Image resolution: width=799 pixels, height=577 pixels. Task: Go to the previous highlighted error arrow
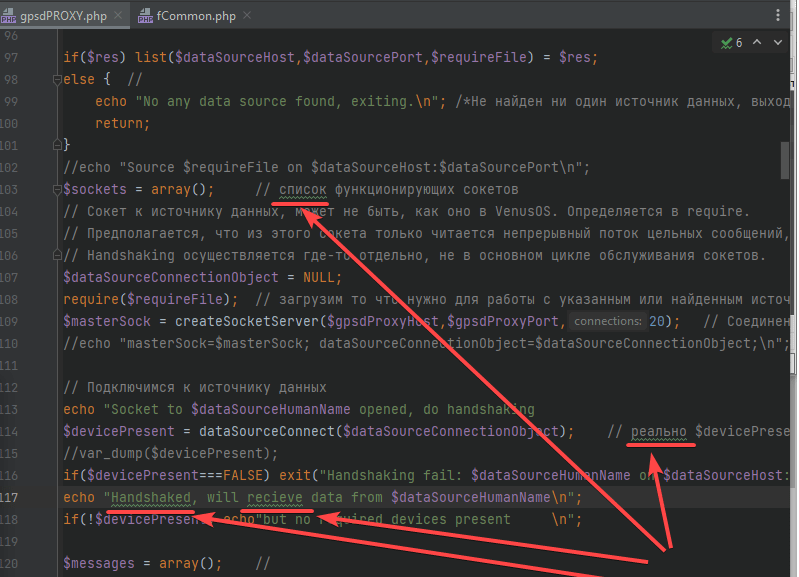757,42
